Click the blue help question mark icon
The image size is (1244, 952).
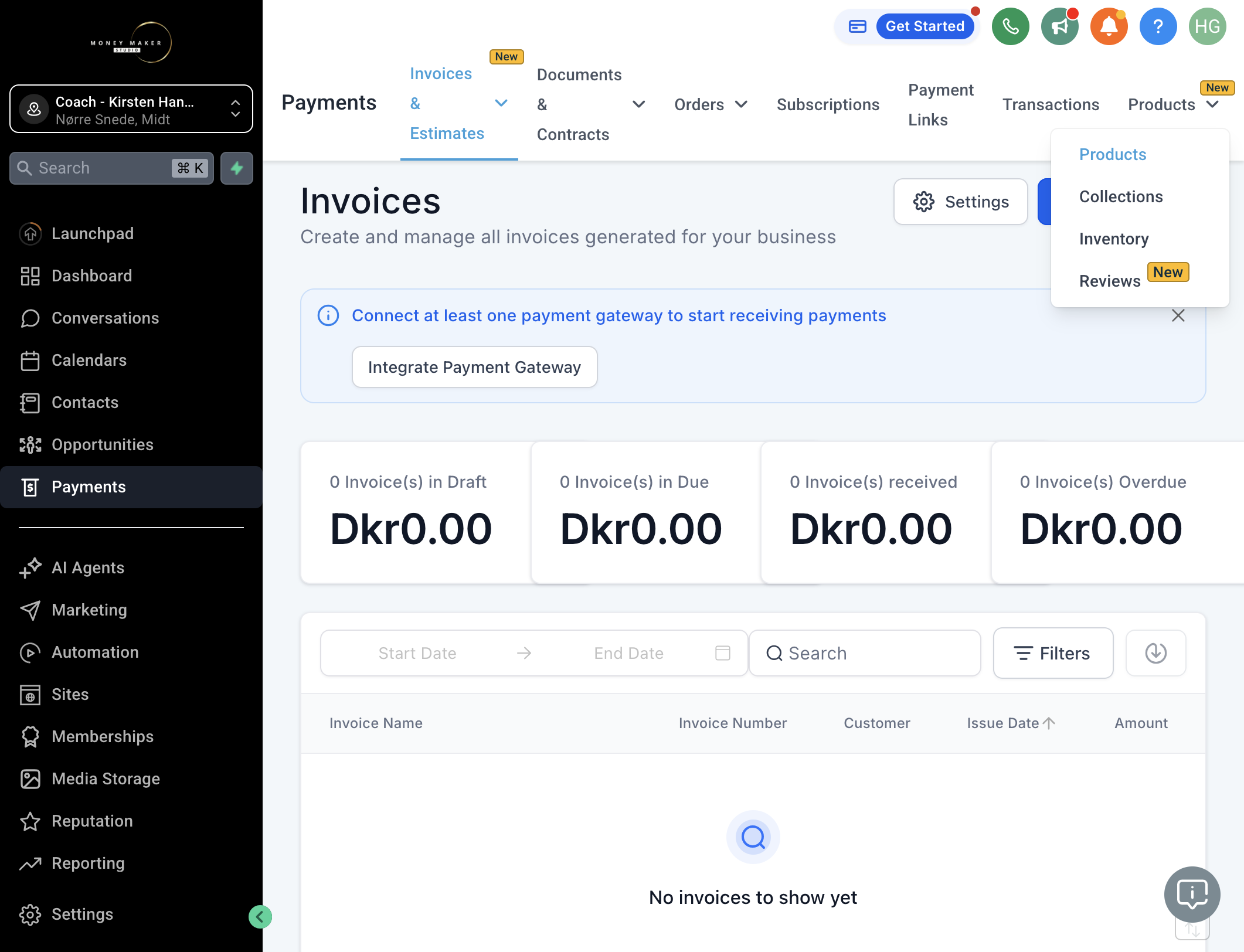(1158, 26)
